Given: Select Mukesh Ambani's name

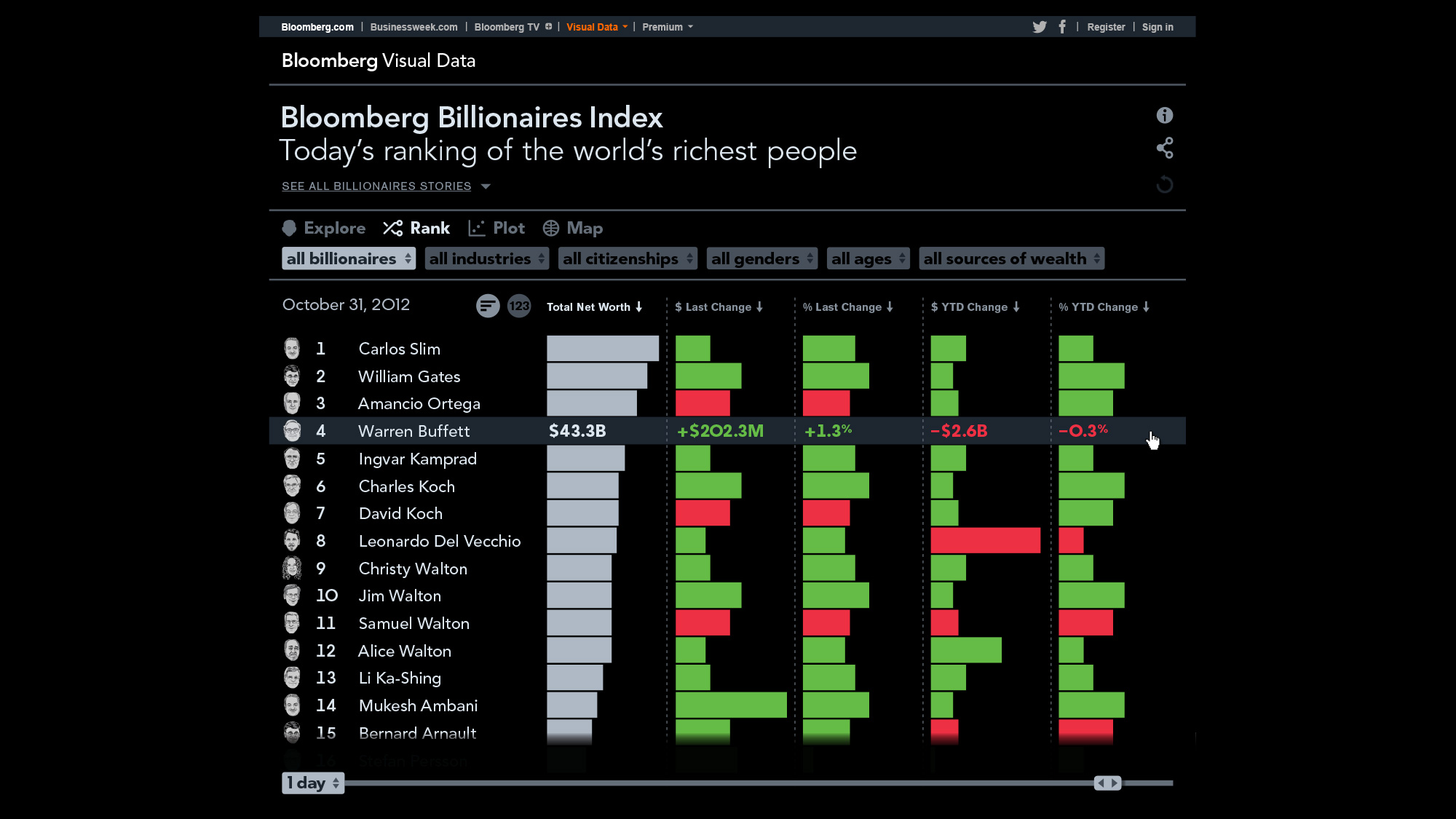Looking at the screenshot, I should coord(419,705).
